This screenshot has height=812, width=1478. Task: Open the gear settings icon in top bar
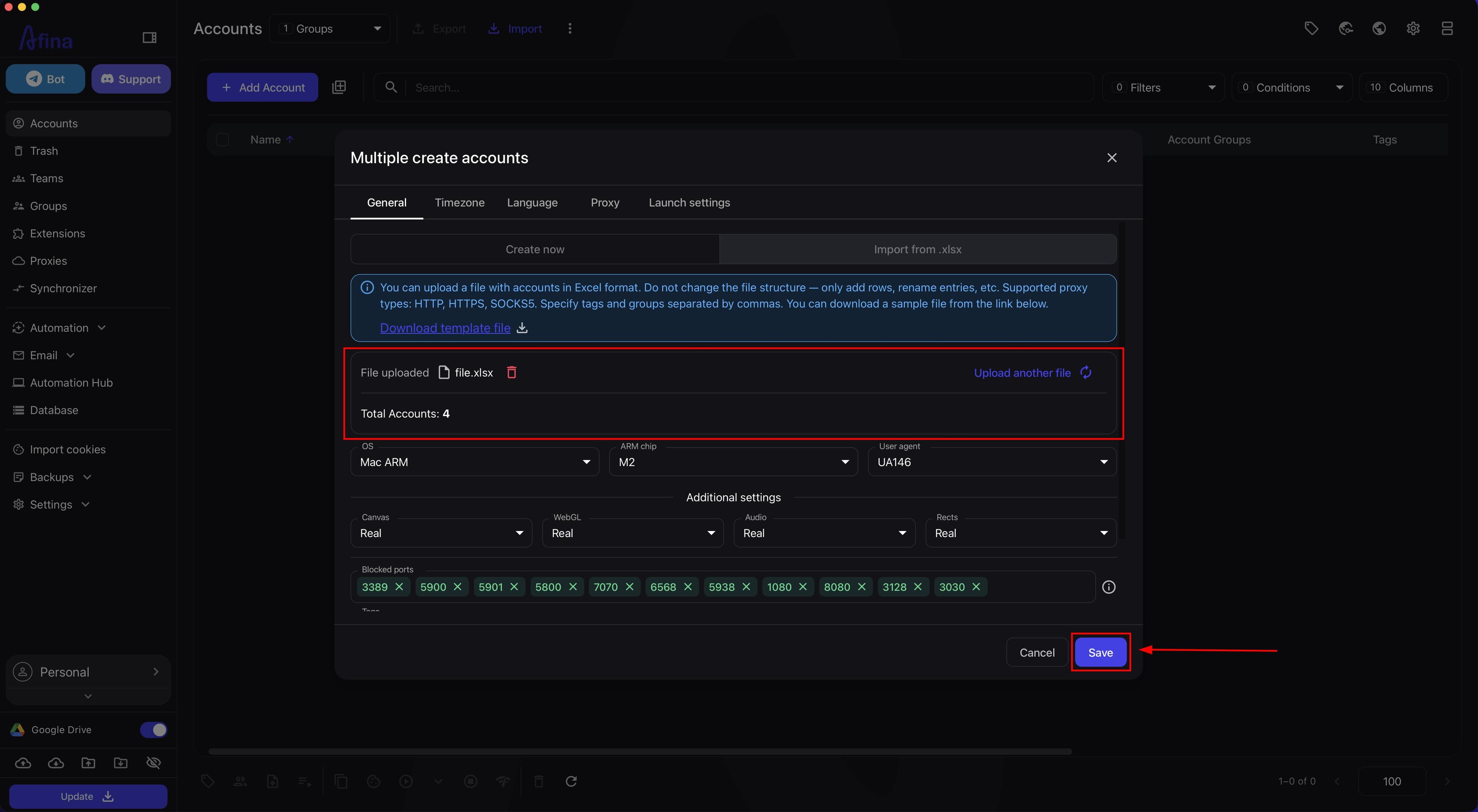tap(1413, 28)
